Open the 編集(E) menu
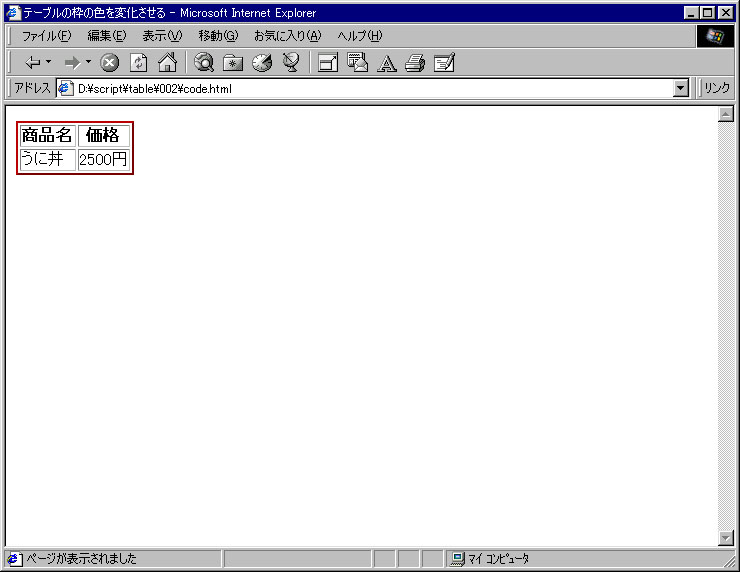Screen dimensions: 740x572 pyautogui.click(x=107, y=36)
